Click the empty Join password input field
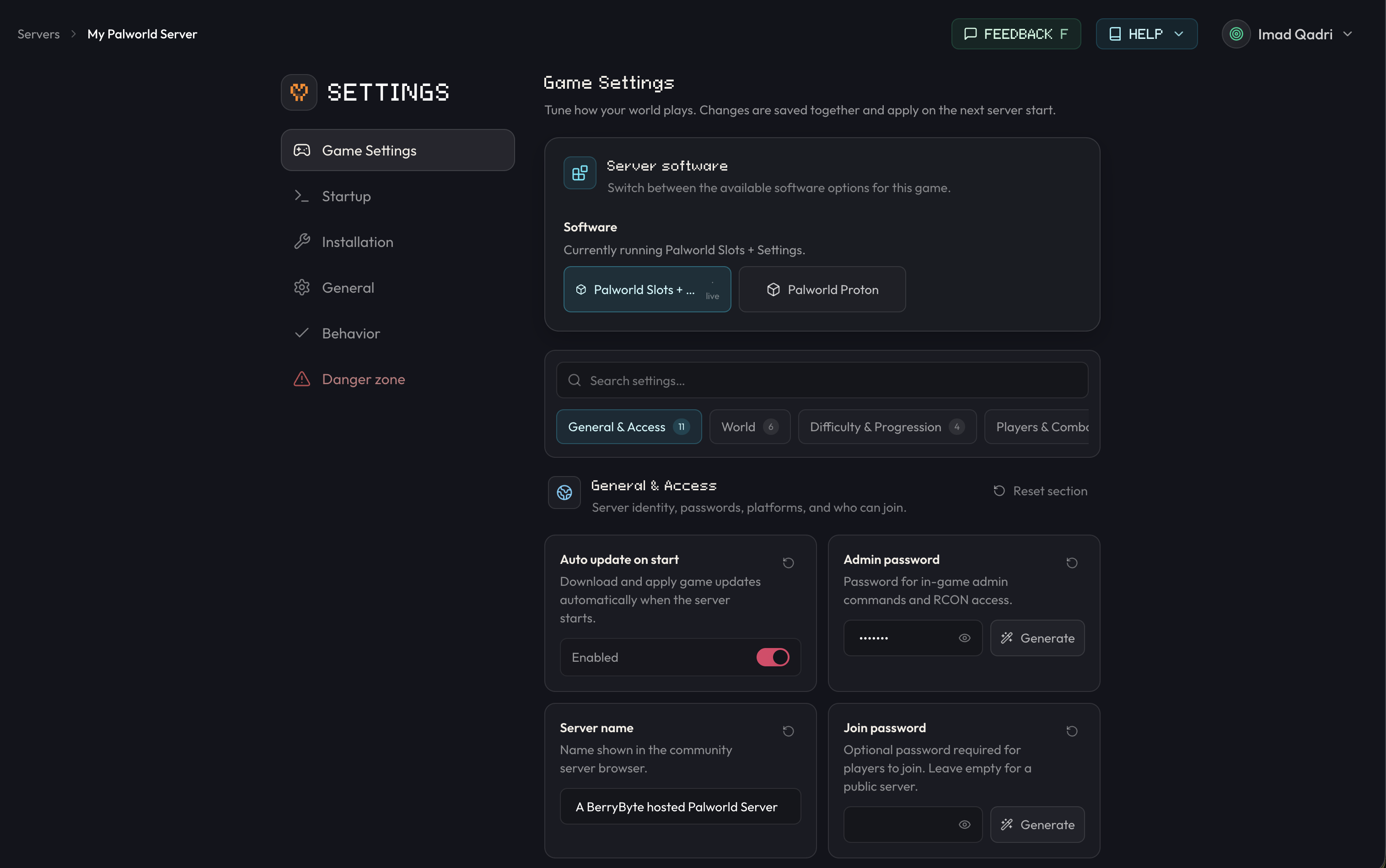 tap(912, 825)
